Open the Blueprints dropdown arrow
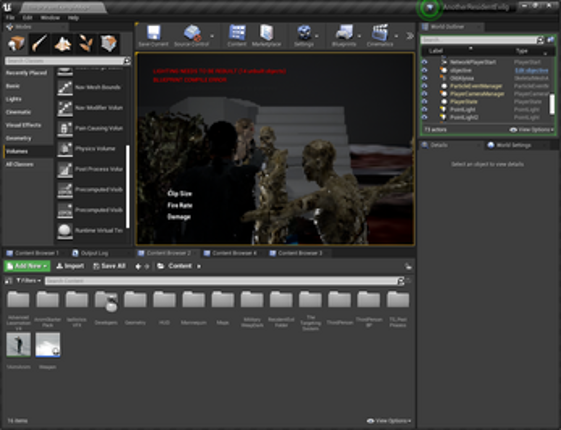Screen dimensions: 561x430 click(x=359, y=36)
